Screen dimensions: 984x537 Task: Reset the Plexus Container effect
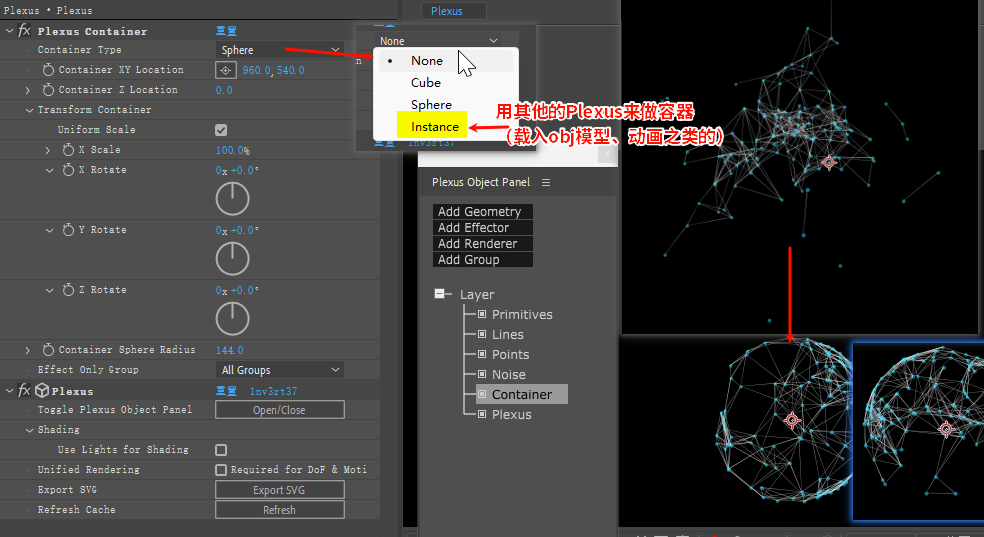[226, 31]
